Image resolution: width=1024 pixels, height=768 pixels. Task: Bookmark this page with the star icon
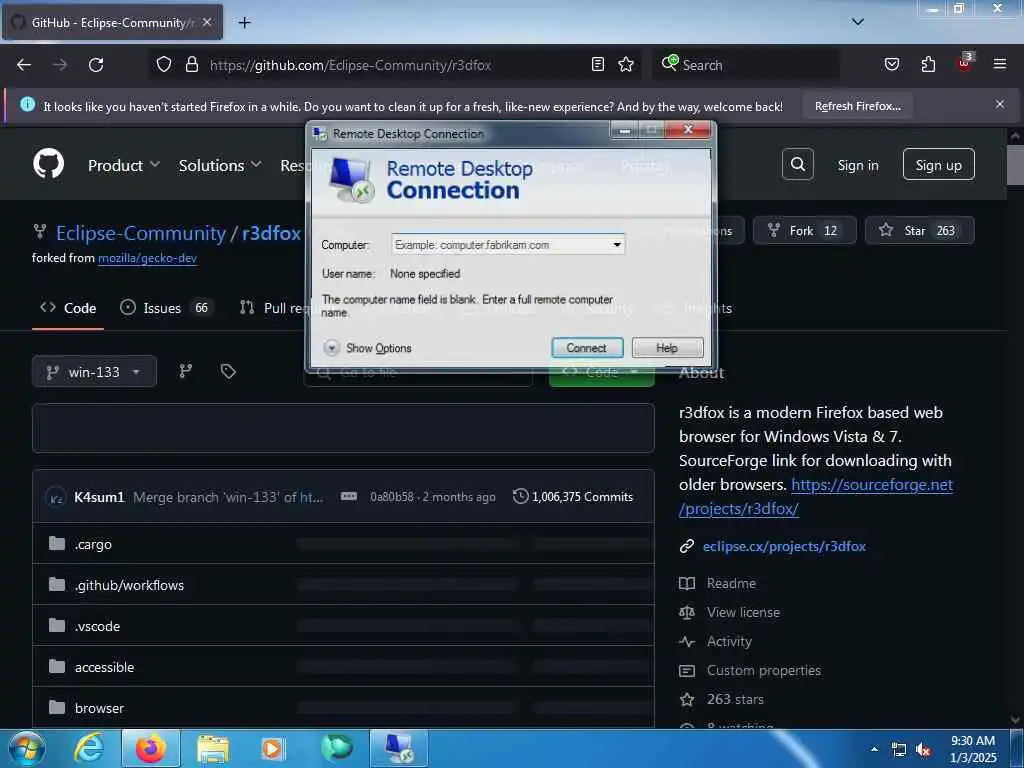[626, 64]
